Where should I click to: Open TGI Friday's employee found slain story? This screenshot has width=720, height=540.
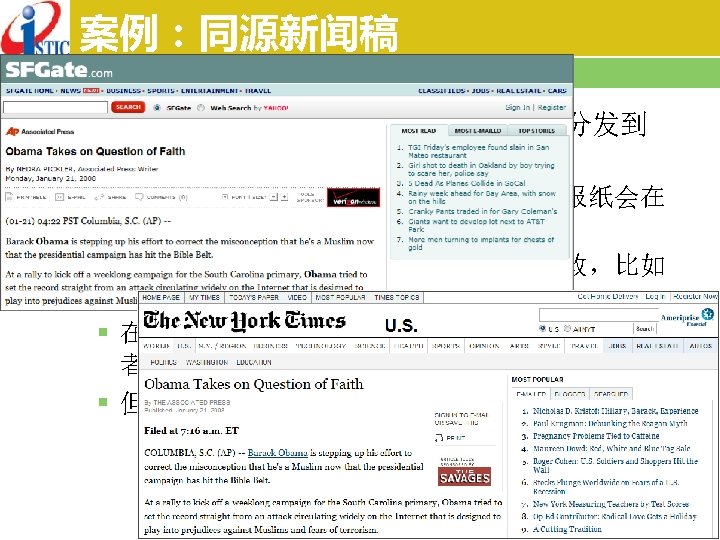pos(478,152)
